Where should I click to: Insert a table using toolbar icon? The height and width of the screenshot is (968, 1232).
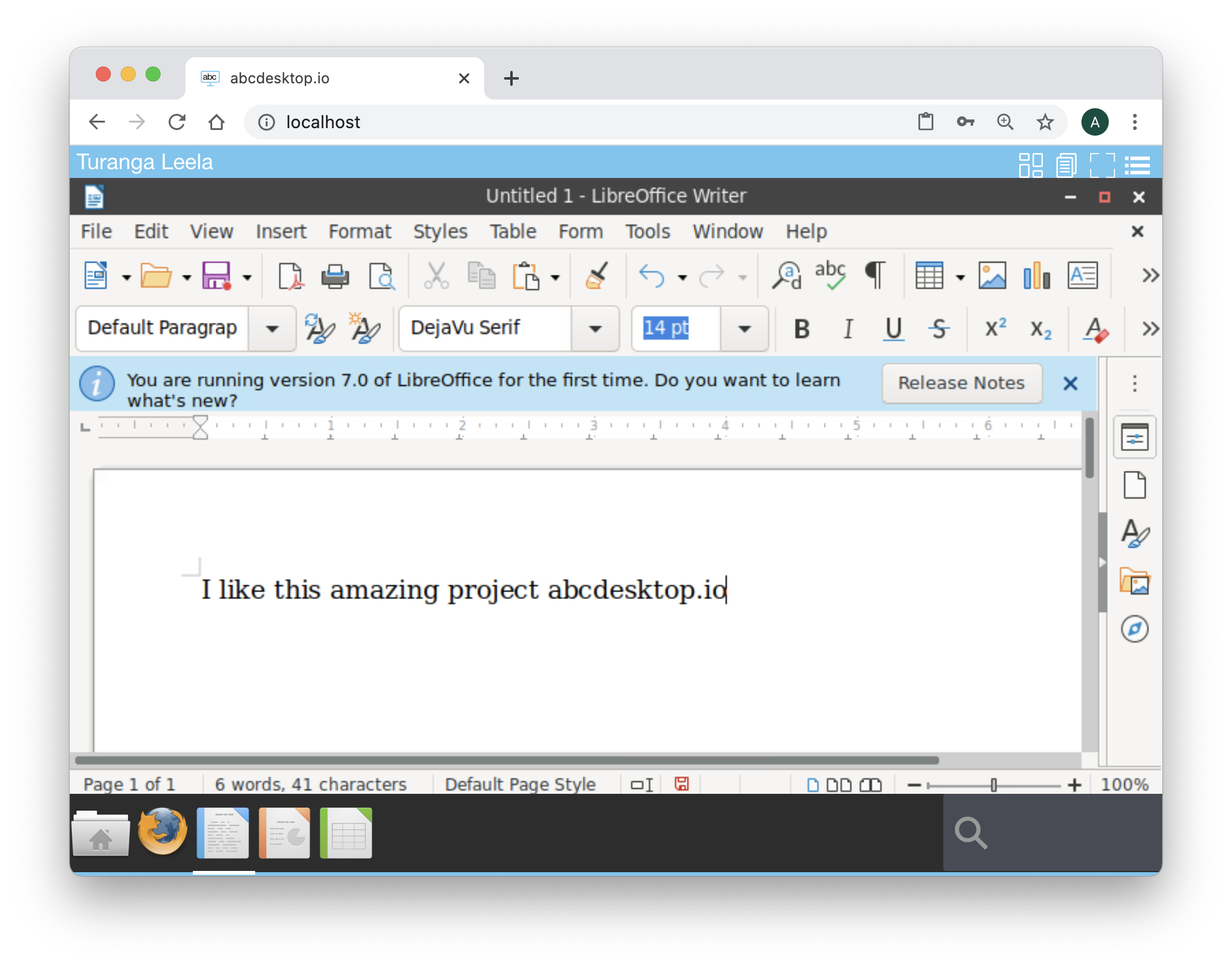(x=930, y=276)
